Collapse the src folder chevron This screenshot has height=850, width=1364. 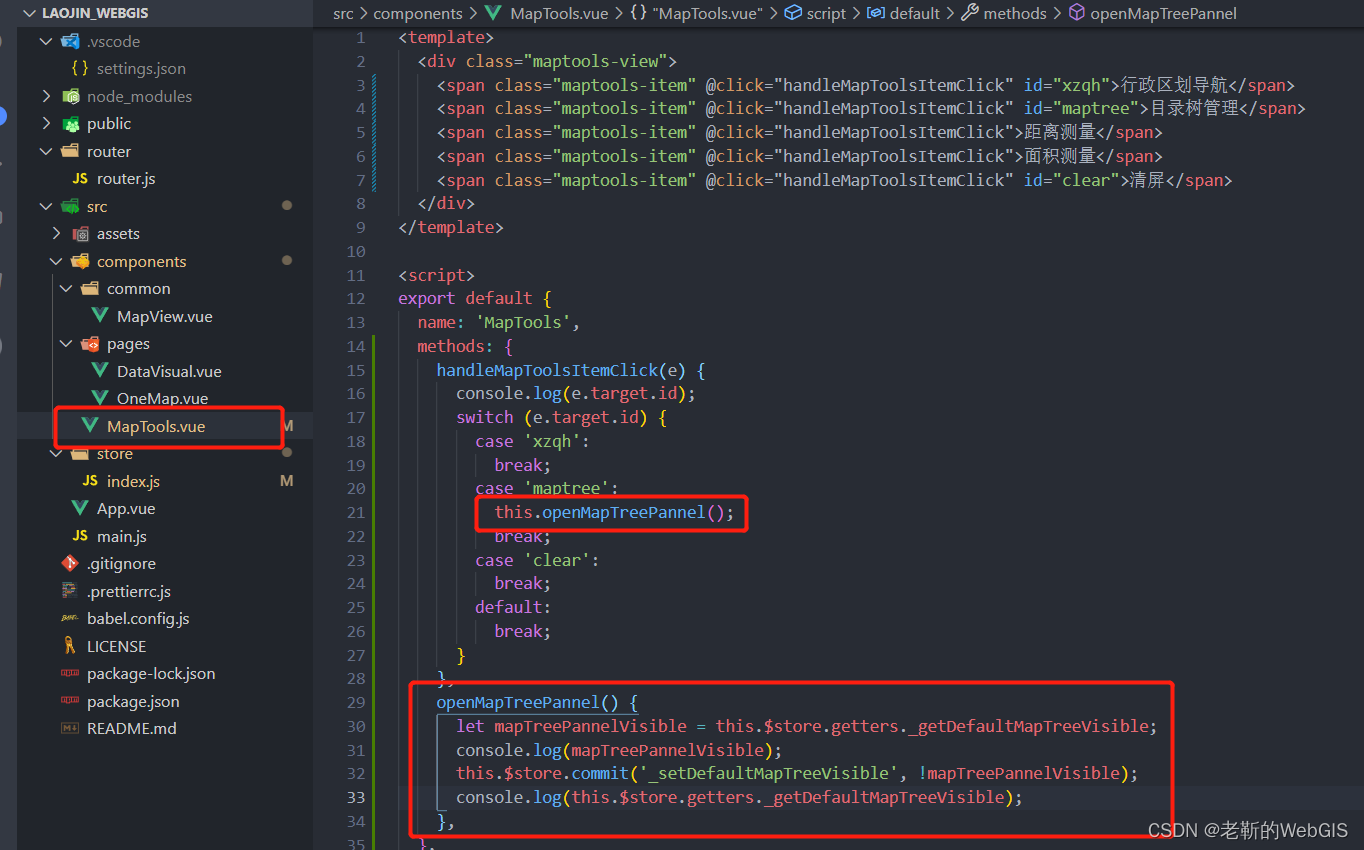click(45, 206)
